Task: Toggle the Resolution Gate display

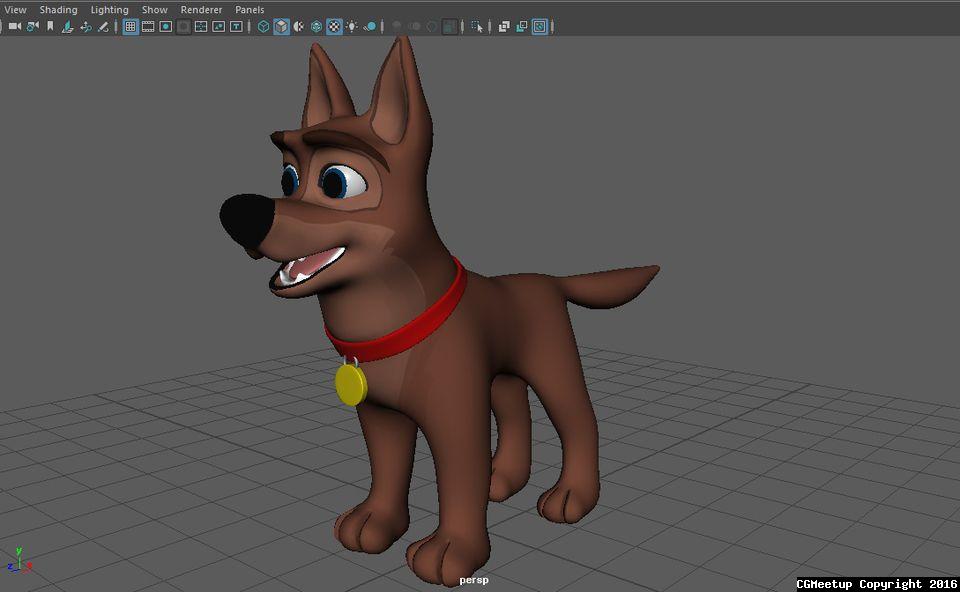Action: pos(165,26)
